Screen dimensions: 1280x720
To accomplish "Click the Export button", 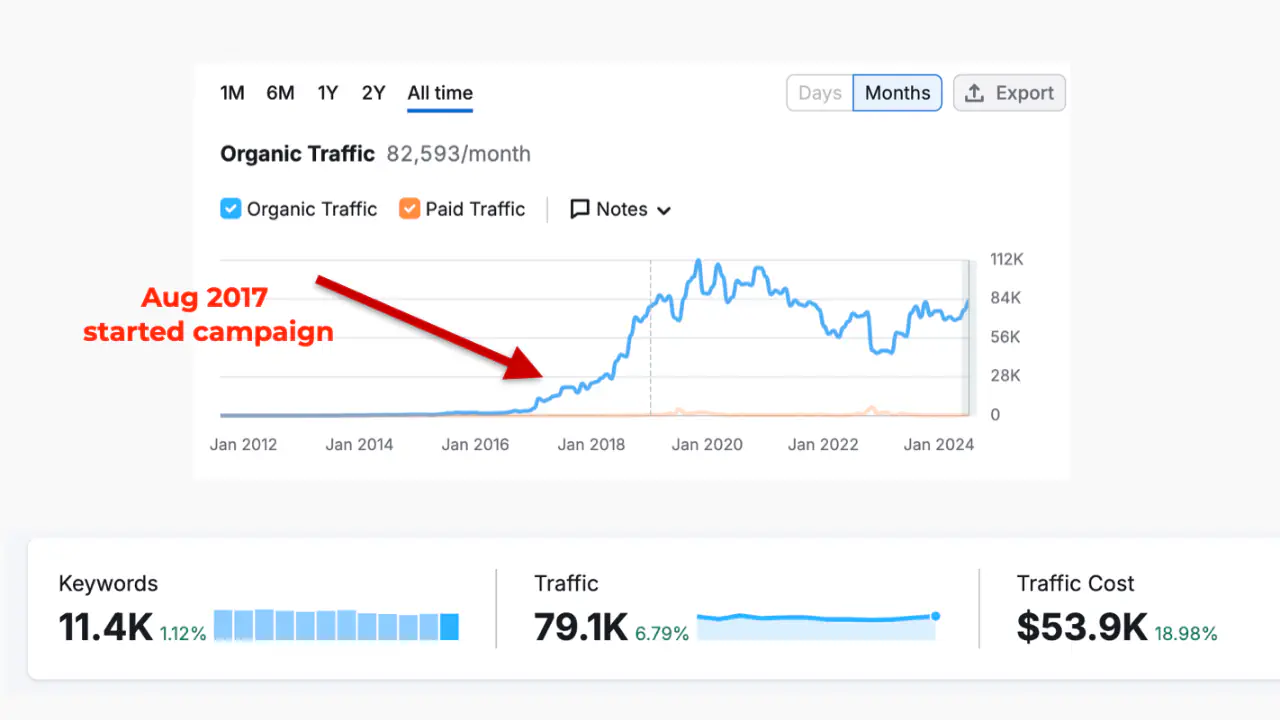I will 1009,92.
